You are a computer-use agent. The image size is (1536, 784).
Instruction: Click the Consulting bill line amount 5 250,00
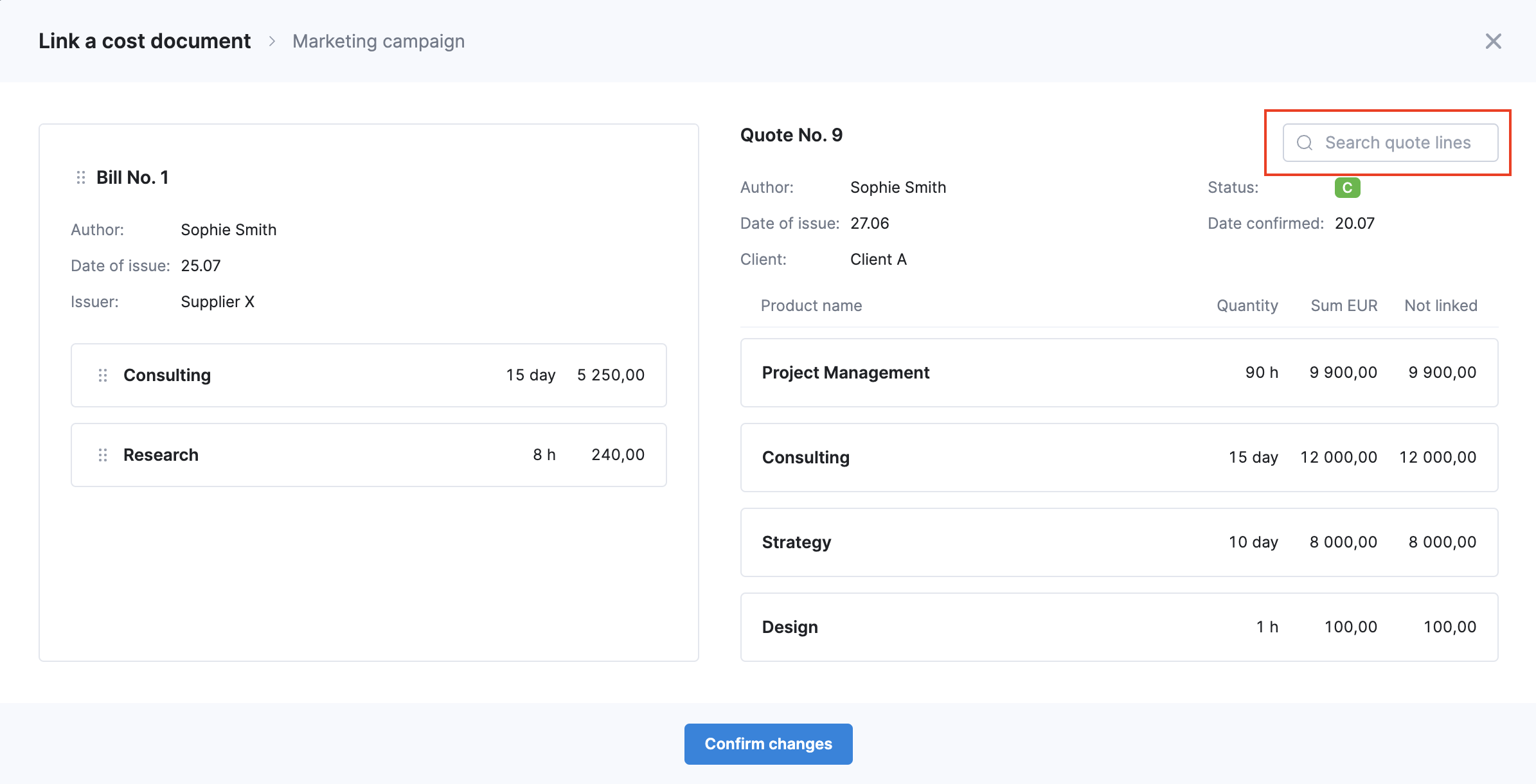611,375
